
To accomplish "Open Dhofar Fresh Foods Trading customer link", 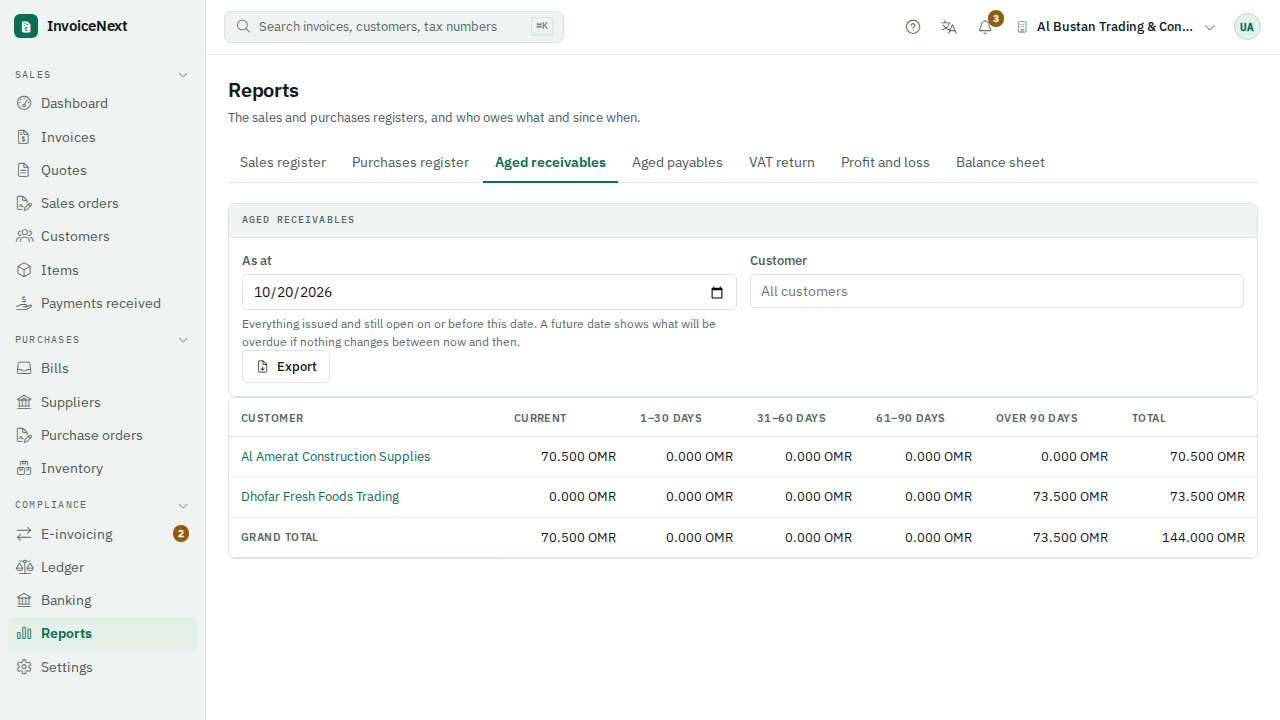I will (x=320, y=496).
